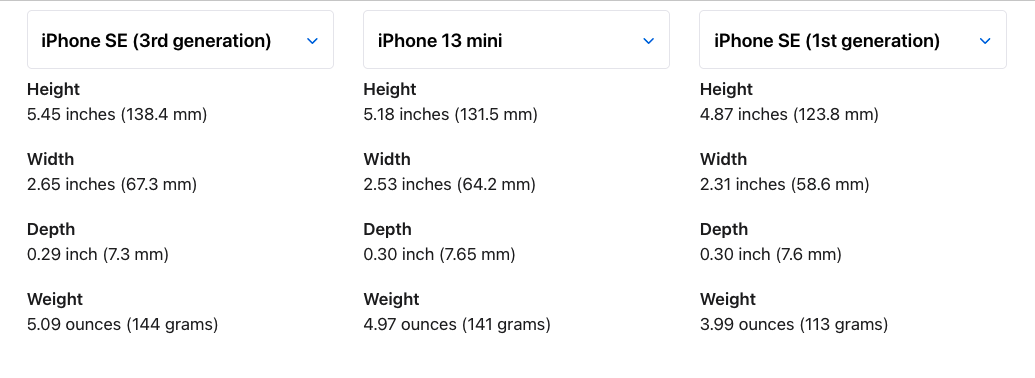
Task: Click the 2.31 inches (58.6 mm) width value
Action: coord(784,185)
